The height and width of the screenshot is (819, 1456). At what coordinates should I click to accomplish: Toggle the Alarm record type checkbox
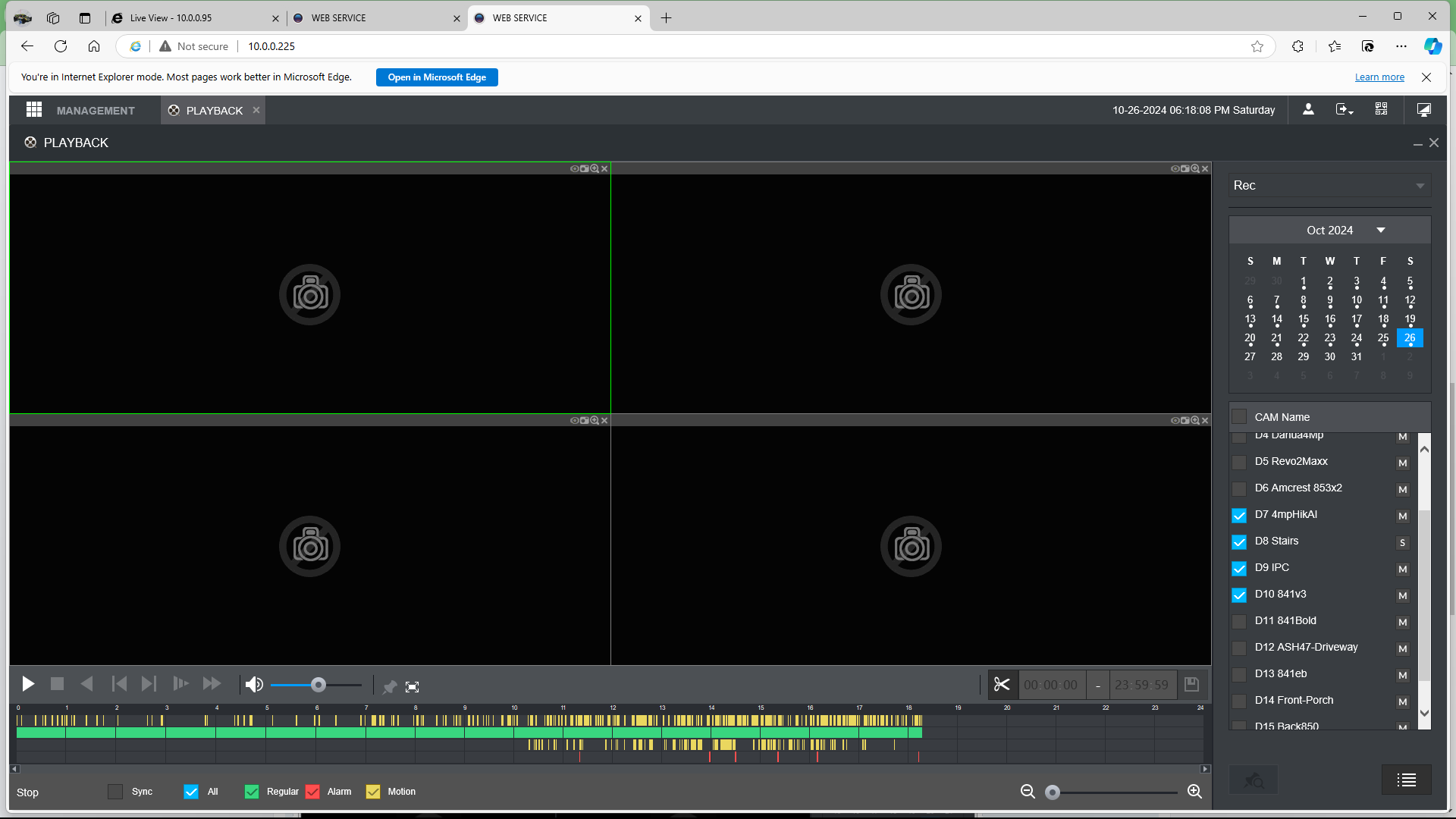tap(312, 792)
